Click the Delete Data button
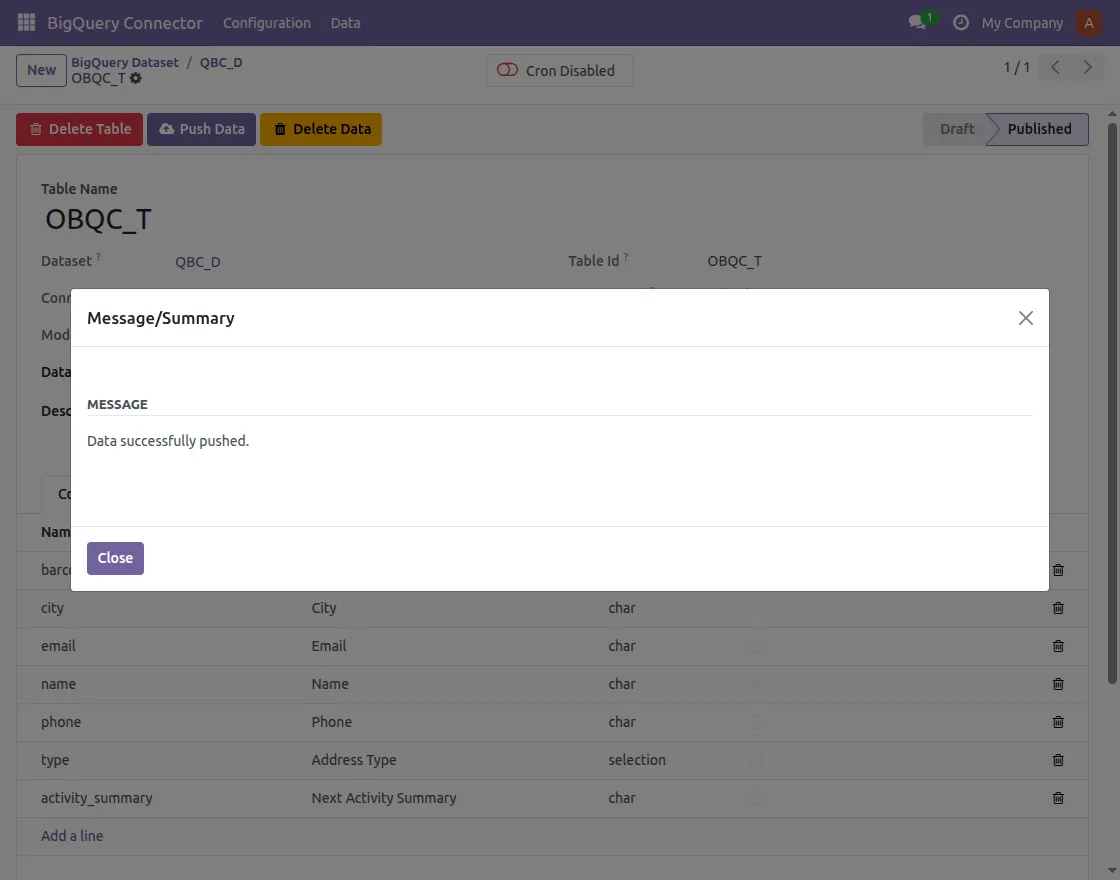 [321, 129]
